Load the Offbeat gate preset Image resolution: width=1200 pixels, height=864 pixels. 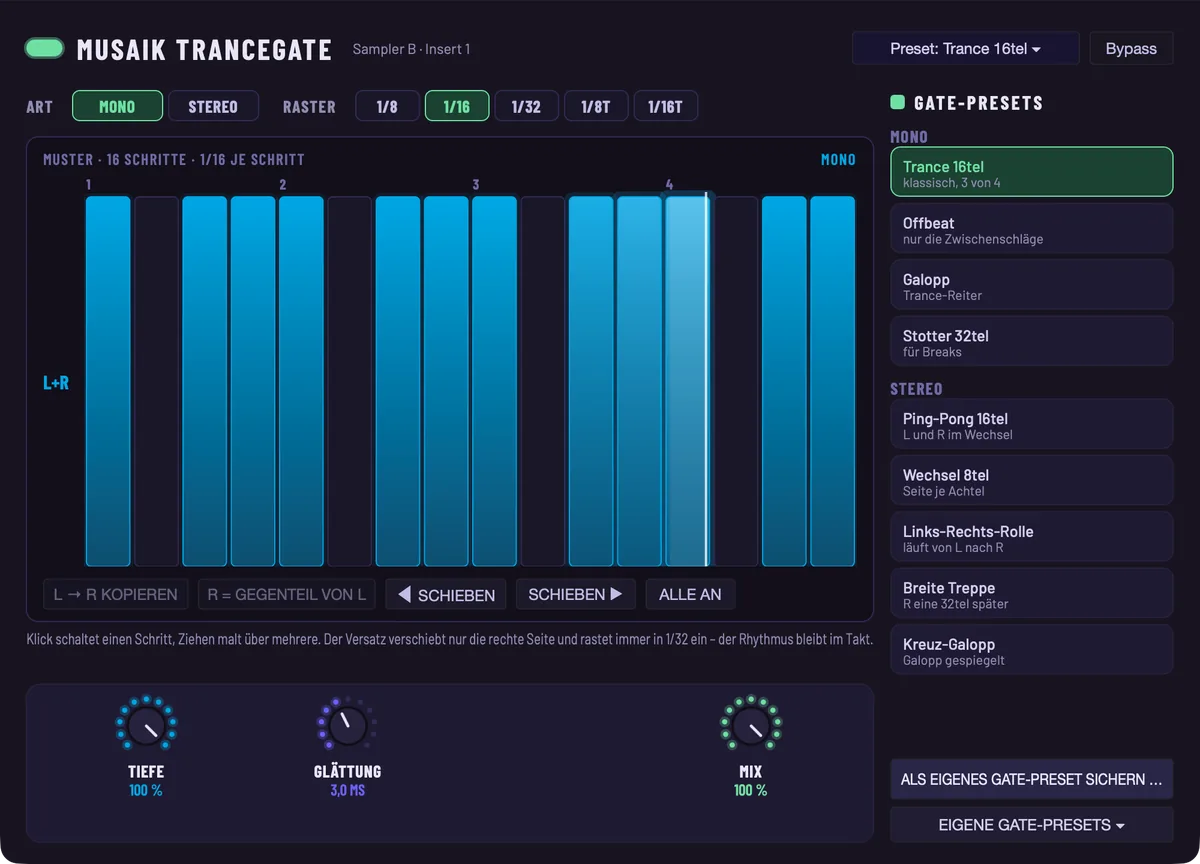(1031, 229)
